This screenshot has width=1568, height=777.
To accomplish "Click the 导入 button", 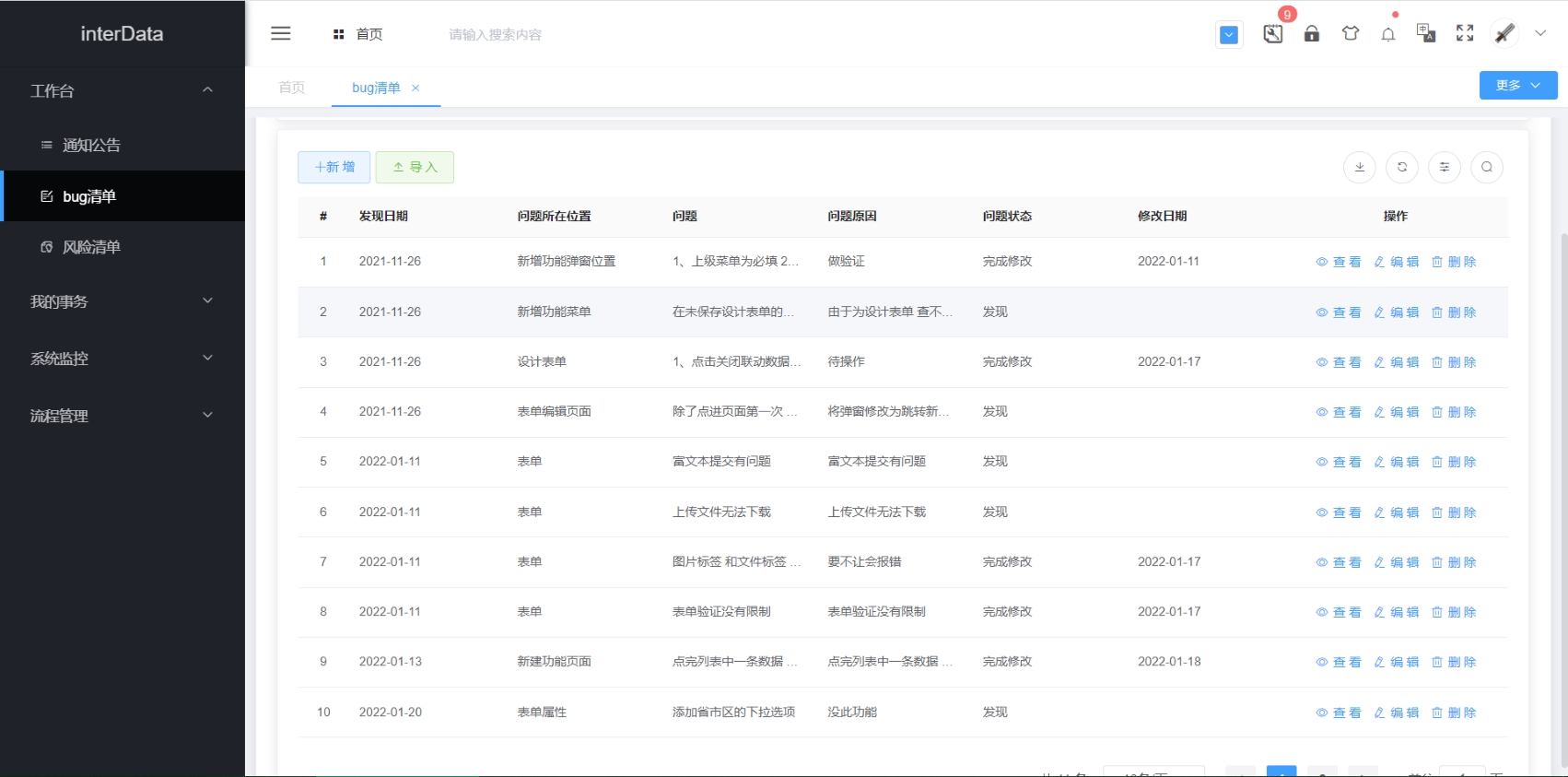I will click(415, 167).
